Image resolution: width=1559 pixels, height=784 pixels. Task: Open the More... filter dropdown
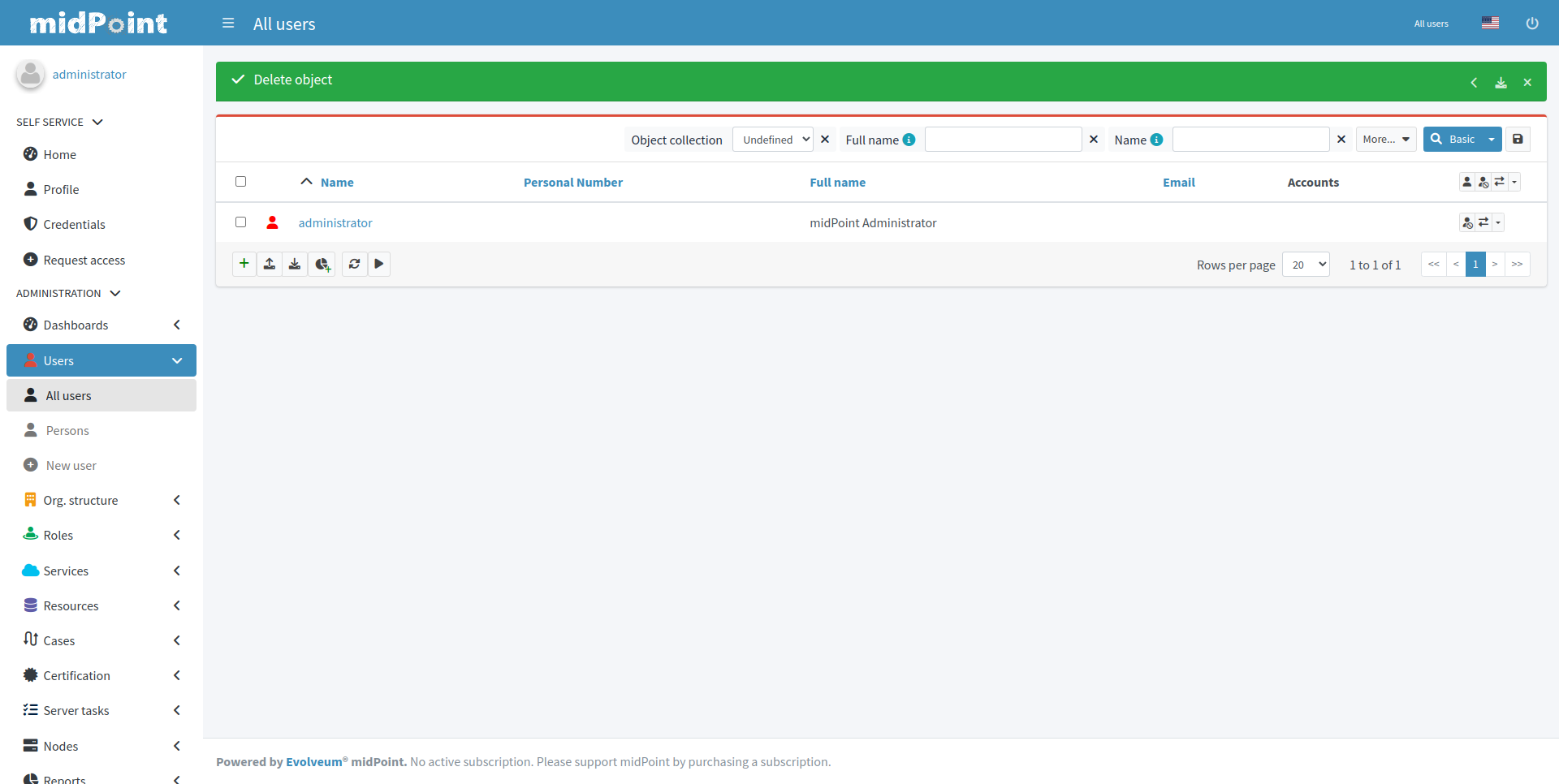point(1386,140)
